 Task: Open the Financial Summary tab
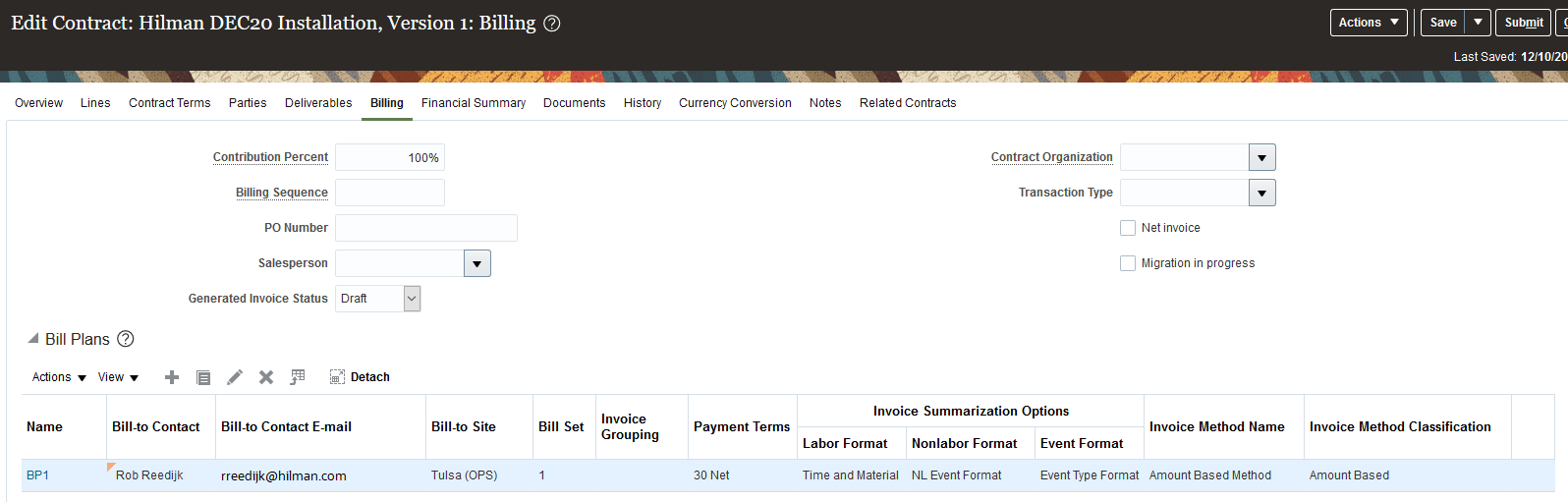pyautogui.click(x=474, y=103)
